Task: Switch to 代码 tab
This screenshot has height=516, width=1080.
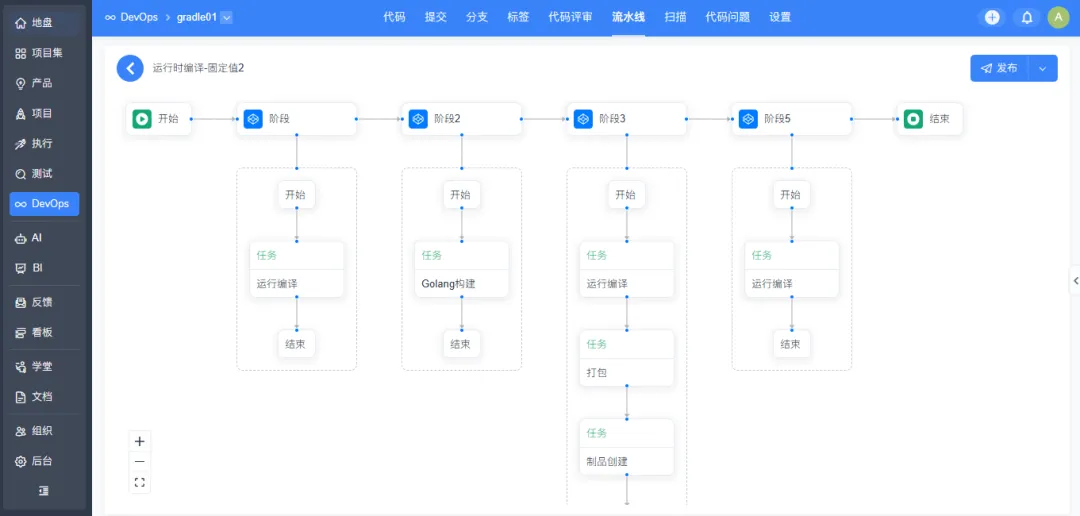Action: click(394, 18)
